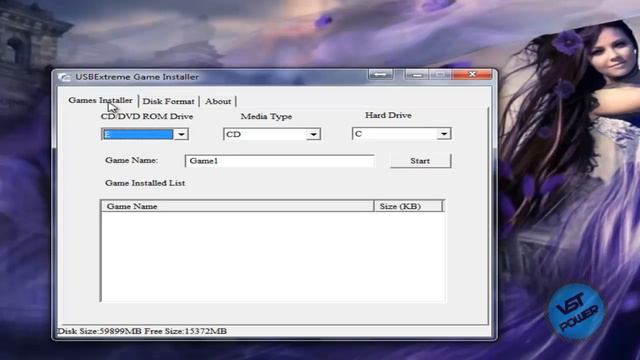The width and height of the screenshot is (640, 360).
Task: Click the Disk Size status bar text
Action: click(142, 331)
